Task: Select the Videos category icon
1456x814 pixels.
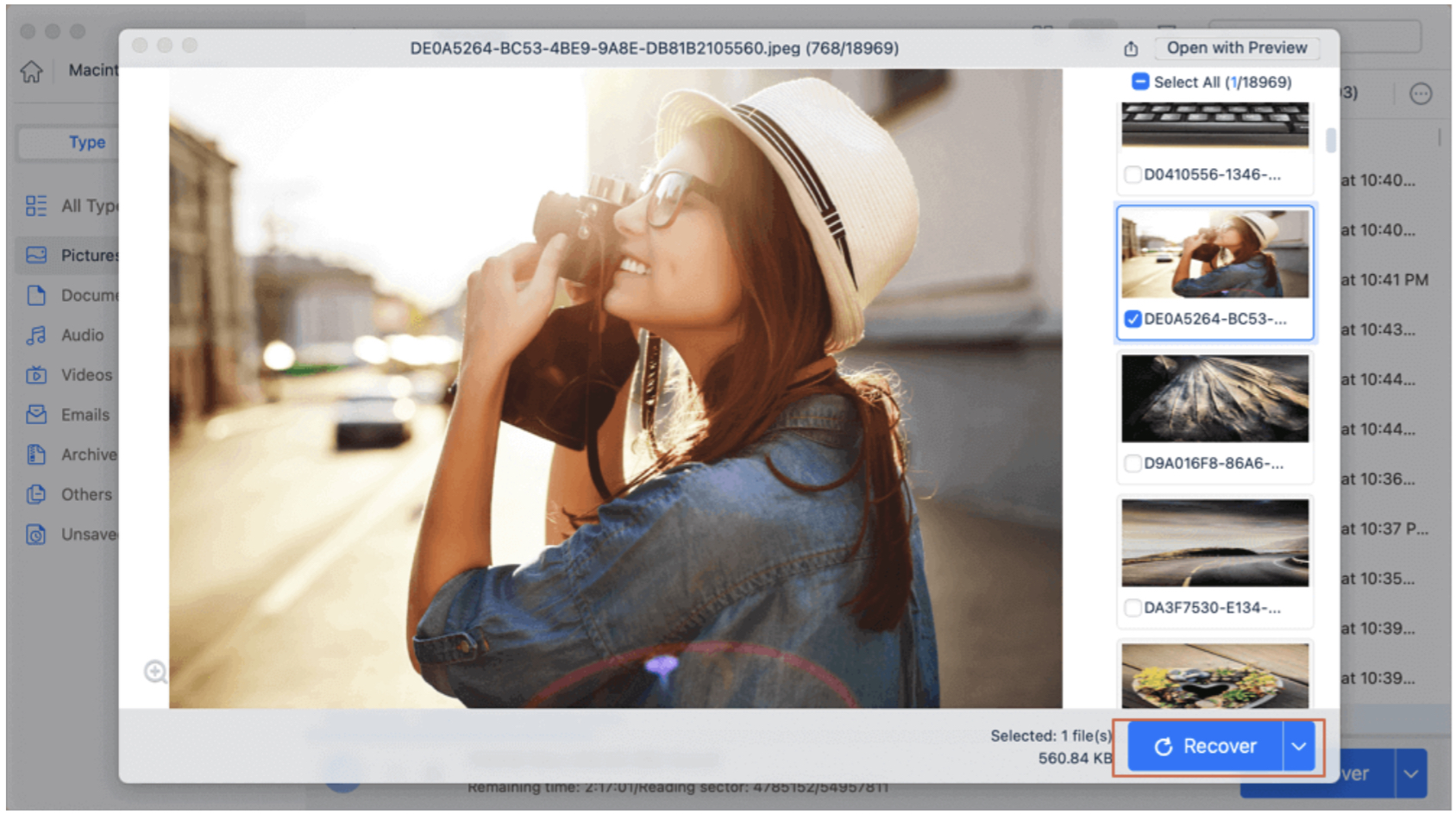Action: pos(36,375)
